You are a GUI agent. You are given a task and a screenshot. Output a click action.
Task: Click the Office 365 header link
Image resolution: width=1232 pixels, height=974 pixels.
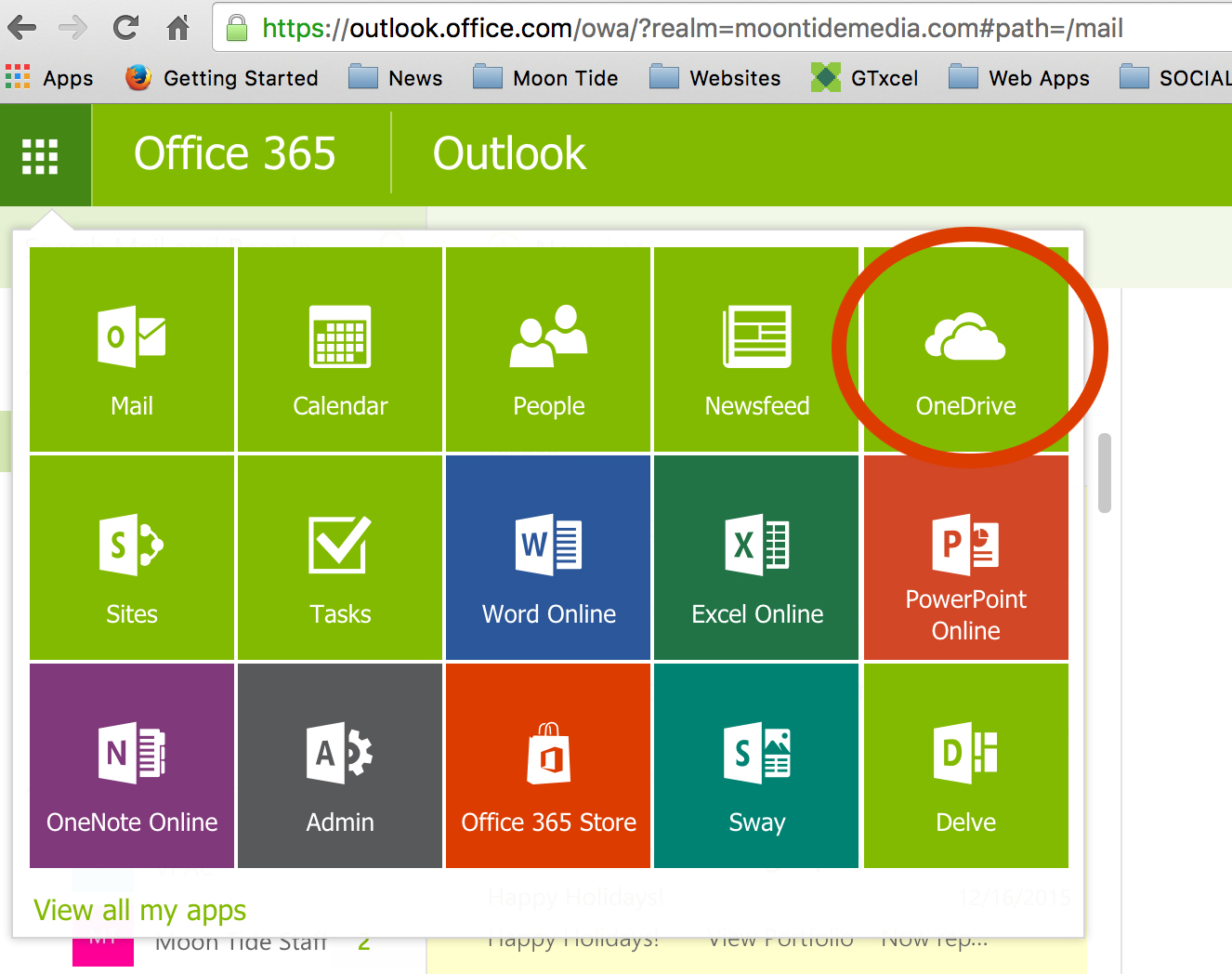pos(235,154)
